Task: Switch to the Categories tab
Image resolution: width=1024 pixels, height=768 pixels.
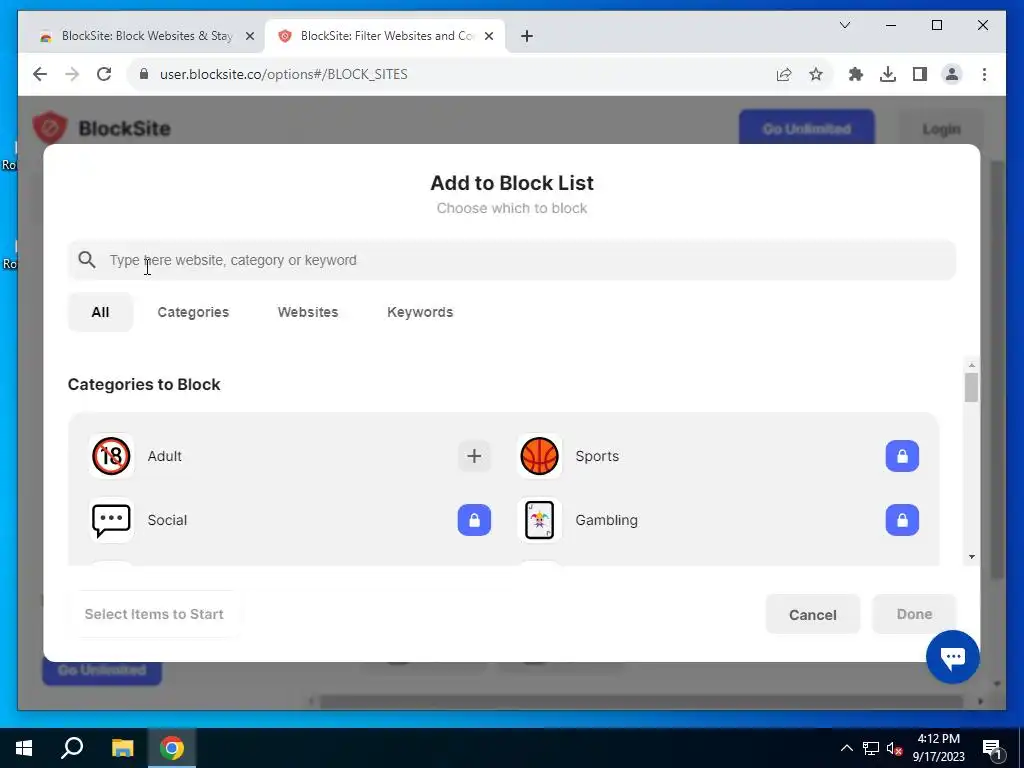Action: (x=193, y=312)
